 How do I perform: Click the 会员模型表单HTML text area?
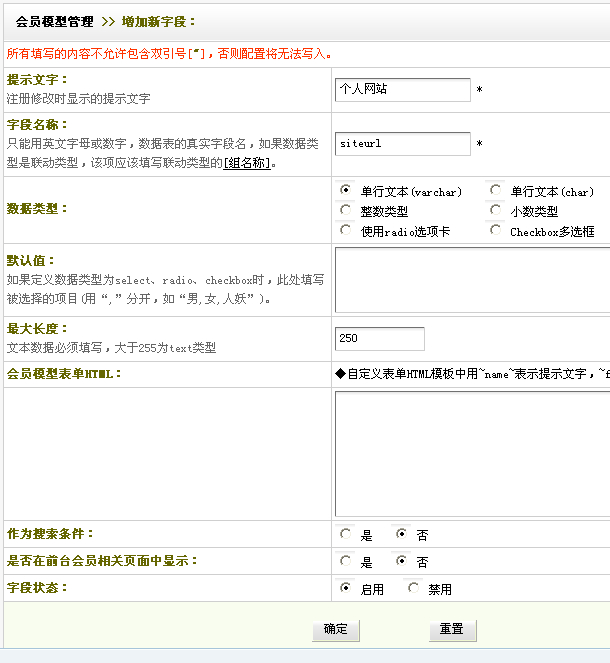point(472,453)
